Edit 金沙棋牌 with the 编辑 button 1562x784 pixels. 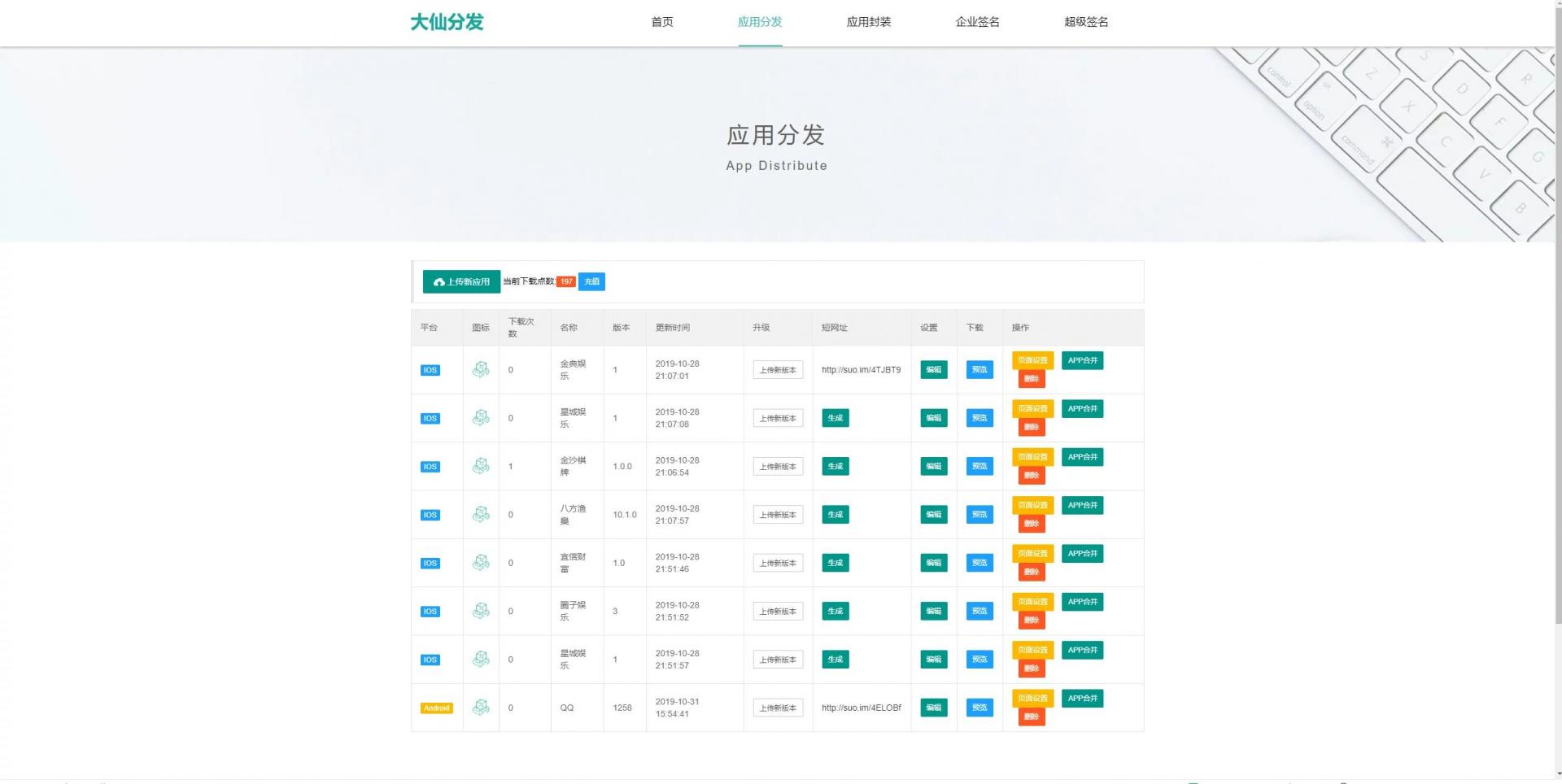coord(933,466)
